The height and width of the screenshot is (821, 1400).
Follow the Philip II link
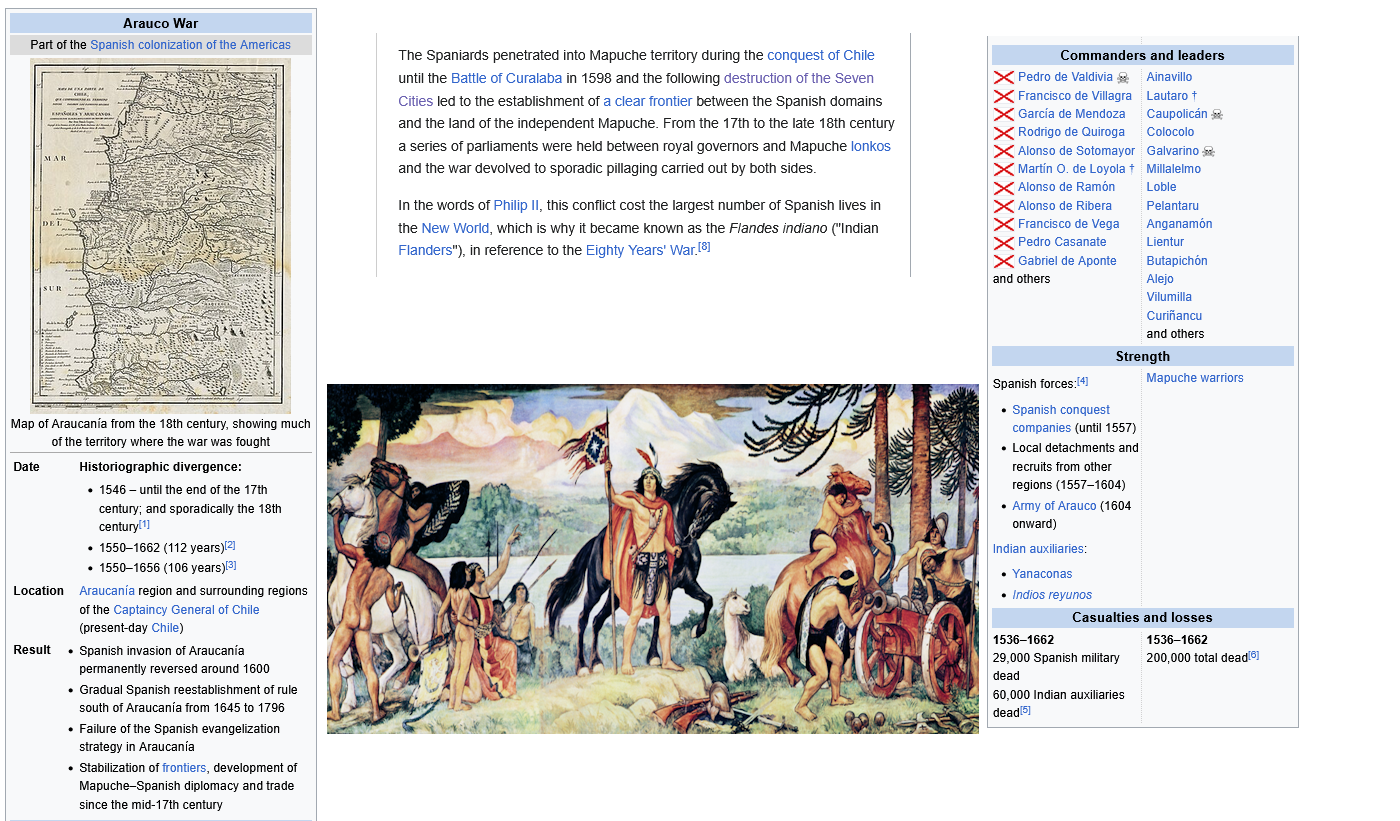516,205
